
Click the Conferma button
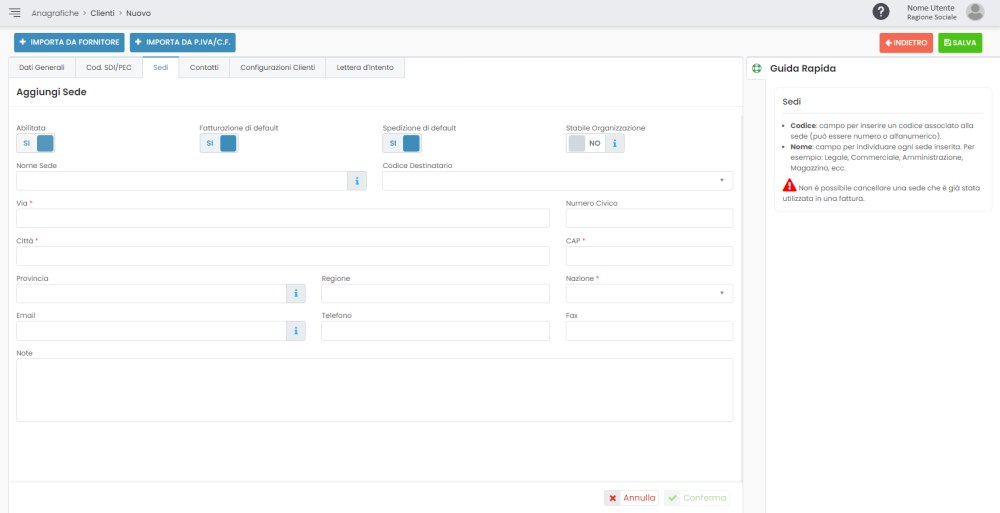697,498
